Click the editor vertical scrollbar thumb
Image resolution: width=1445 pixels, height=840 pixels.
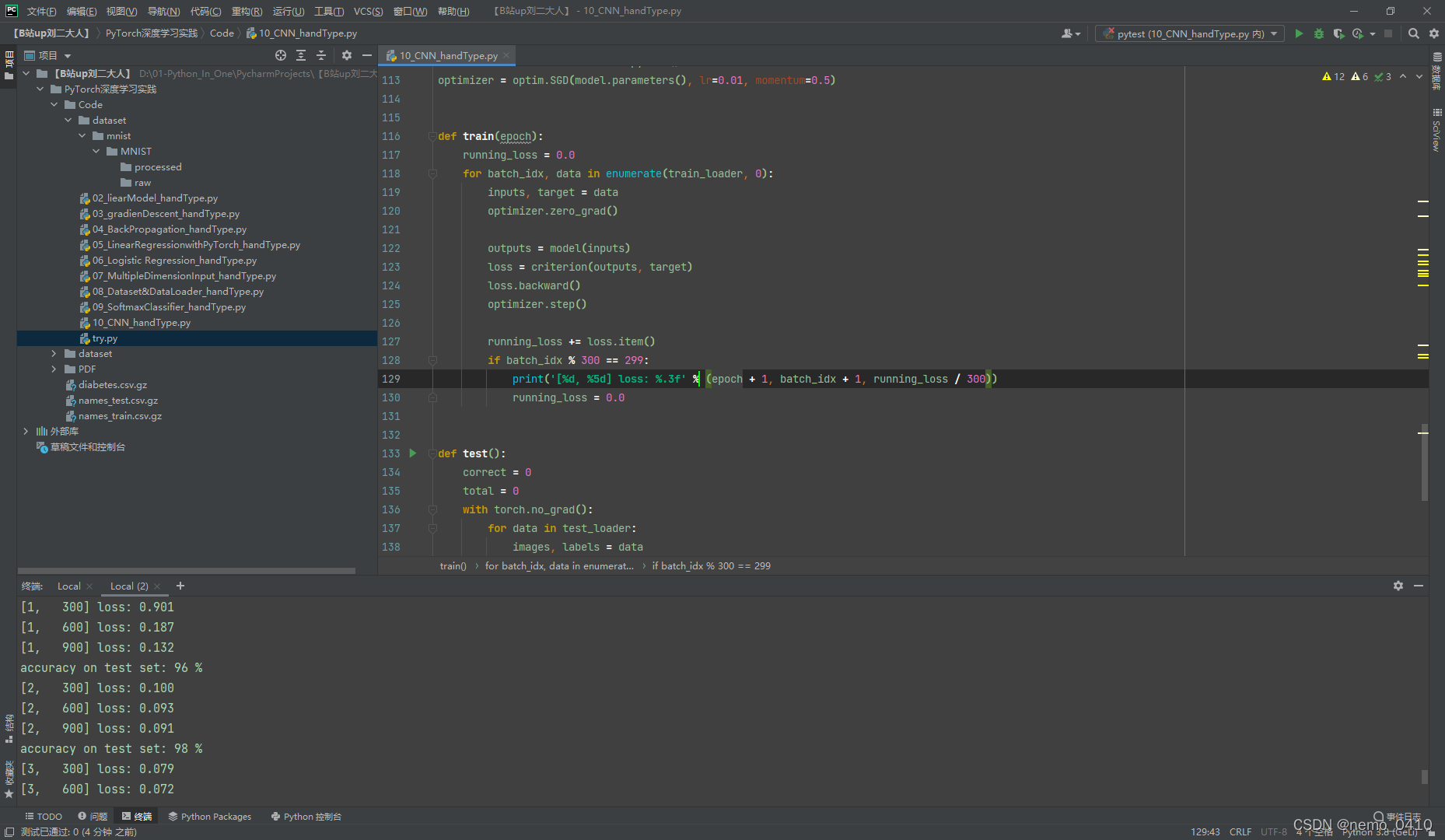pos(1425,463)
